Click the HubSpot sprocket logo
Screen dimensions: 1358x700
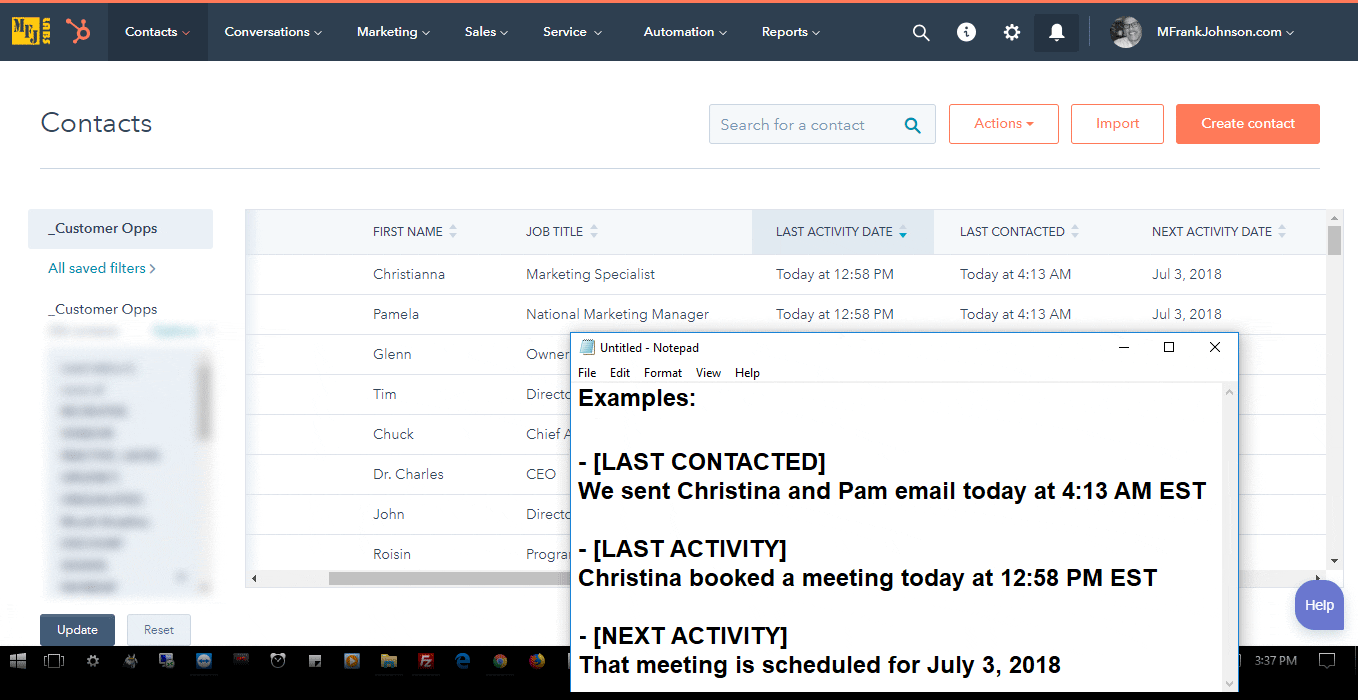pos(78,31)
